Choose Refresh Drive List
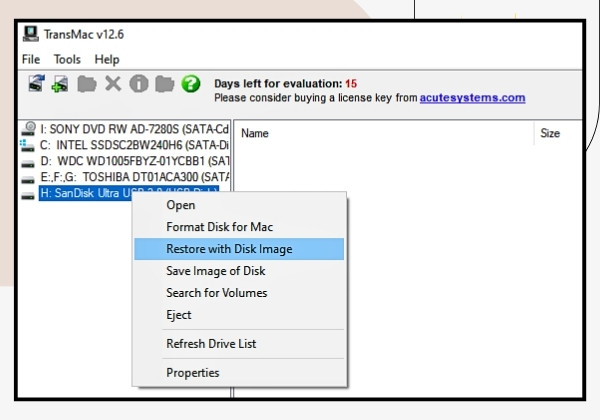 tap(239, 343)
